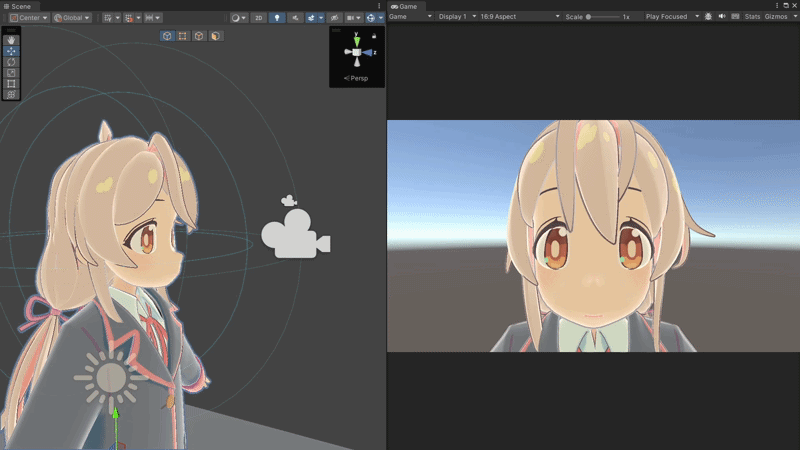
Task: Toggle hidden objects visibility in Scene
Action: tap(334, 18)
